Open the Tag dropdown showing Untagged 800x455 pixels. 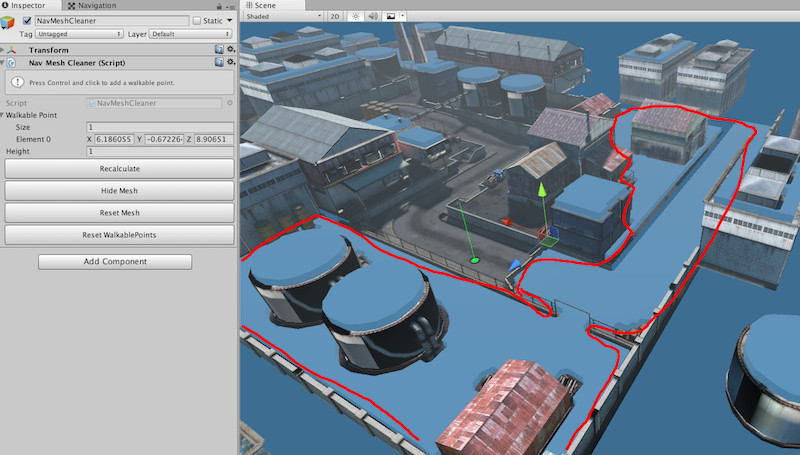79,34
